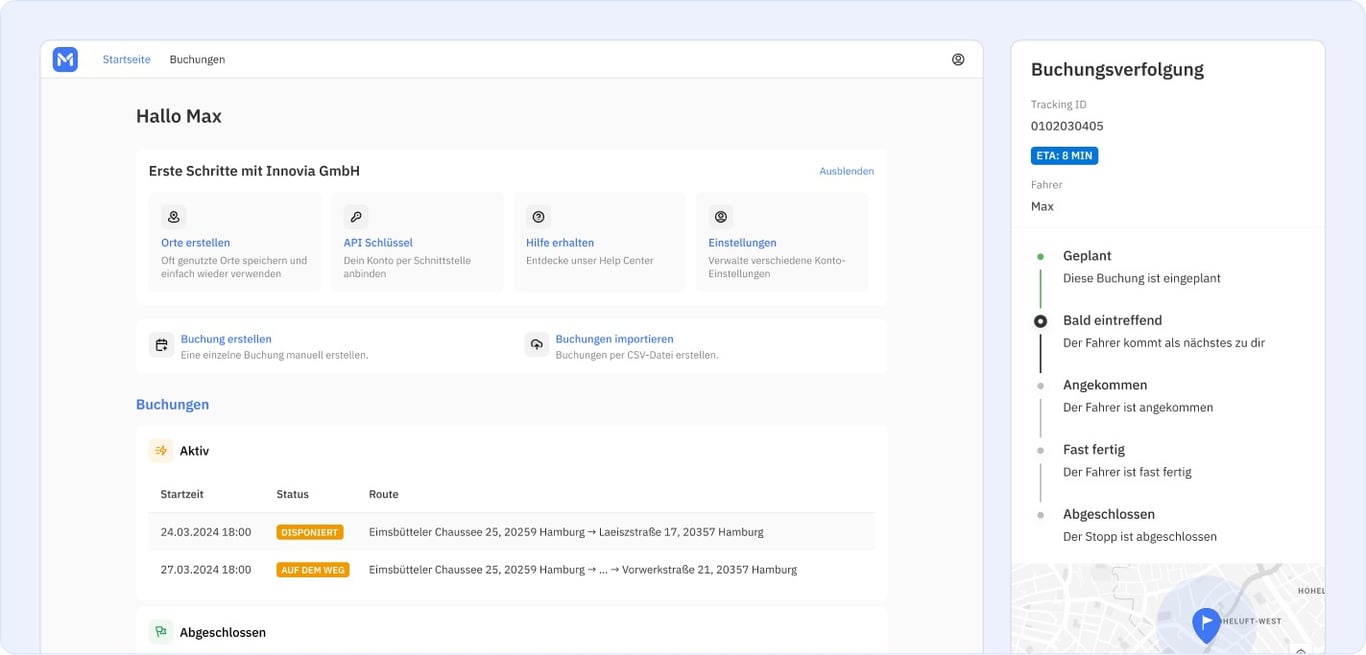The height and width of the screenshot is (655, 1366).
Task: Select the Bald eintreffend timeline marker
Action: [1040, 321]
